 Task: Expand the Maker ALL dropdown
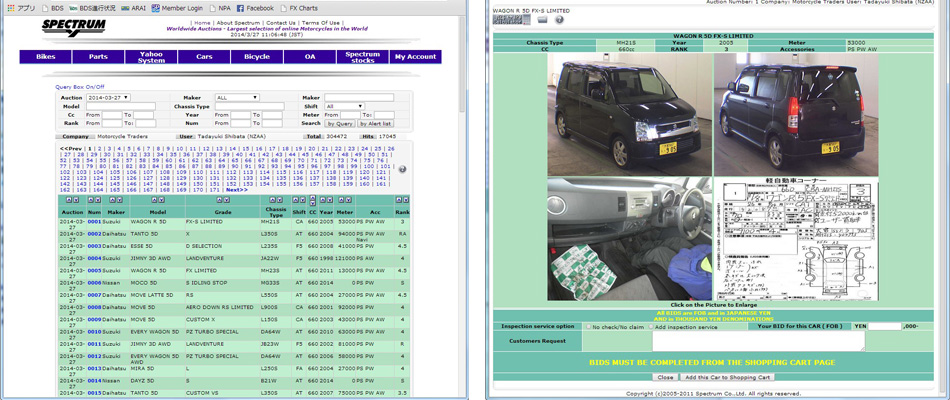[236, 98]
